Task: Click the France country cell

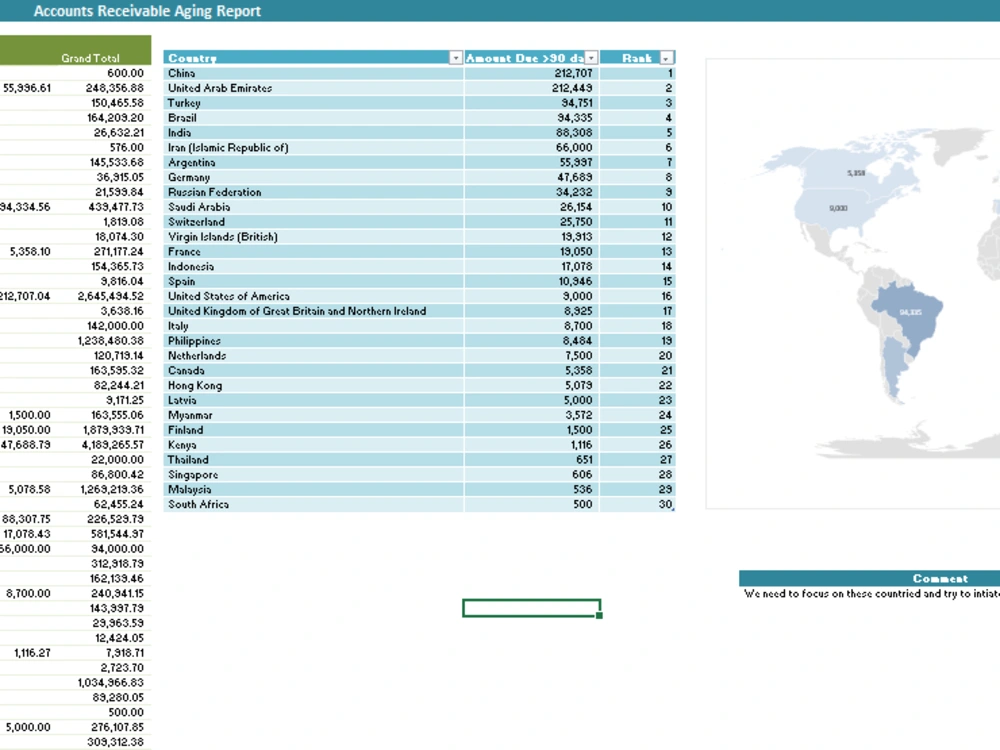Action: click(x=313, y=252)
